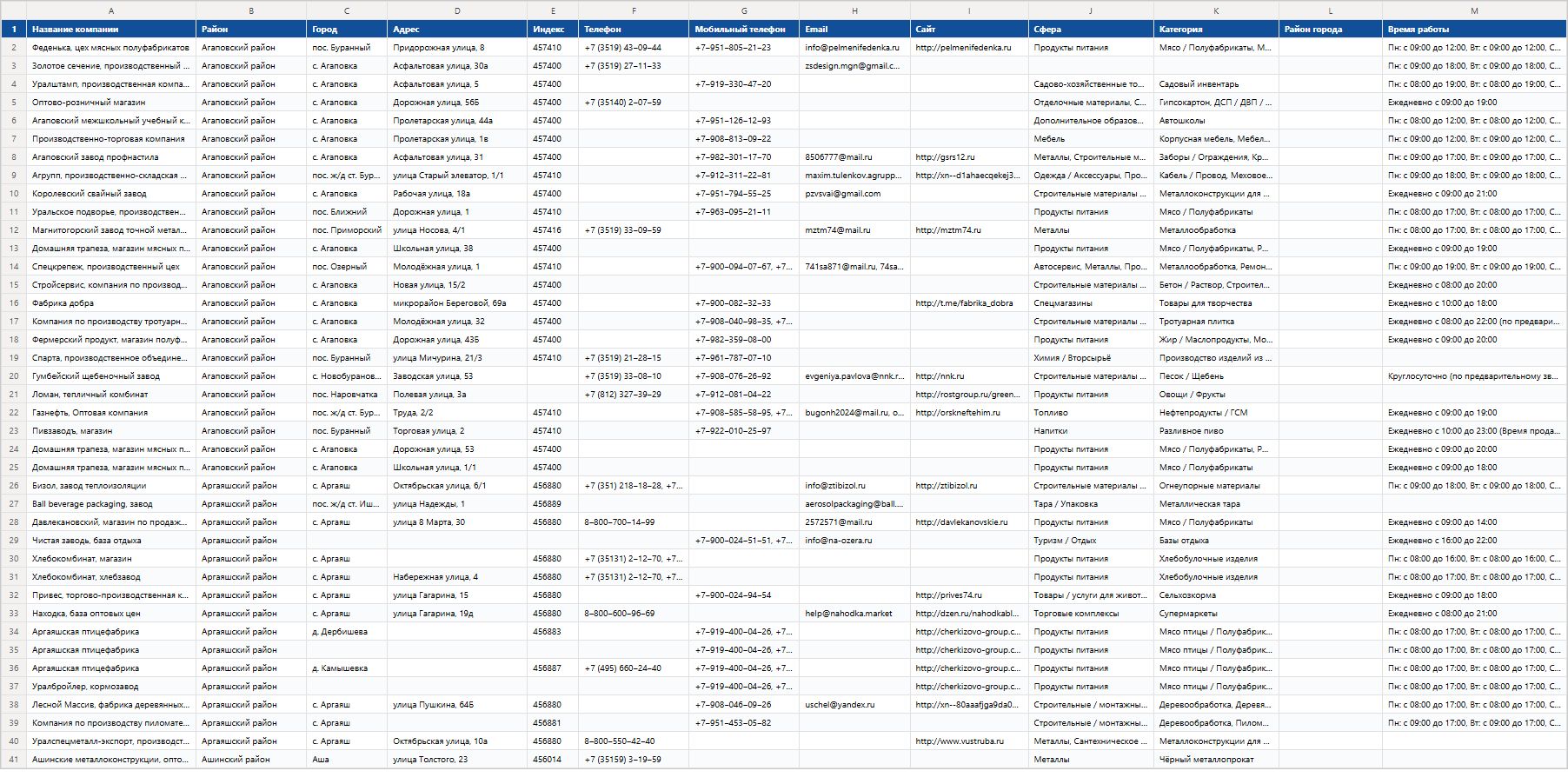Select the address "улица Носова, 4/1"

tap(457, 230)
